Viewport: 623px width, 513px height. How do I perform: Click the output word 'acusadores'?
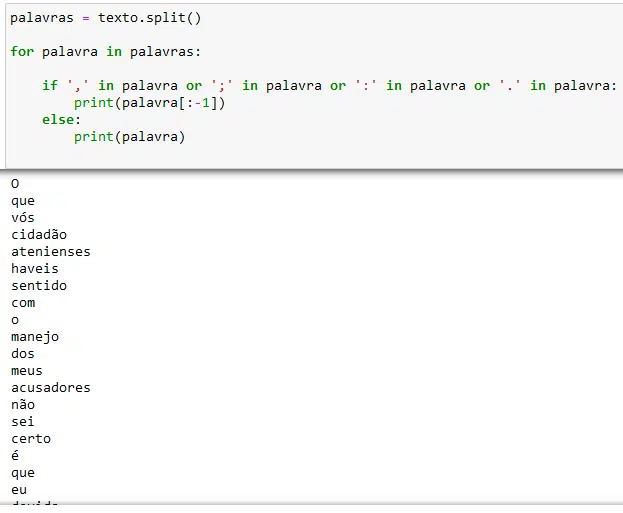(51, 387)
